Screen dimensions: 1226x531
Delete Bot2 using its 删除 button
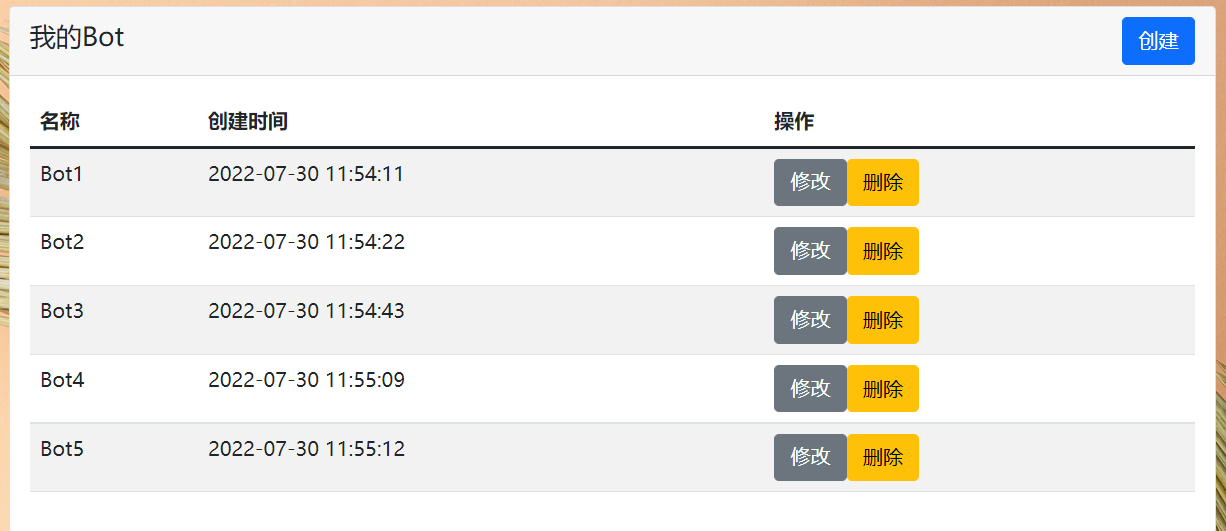(883, 251)
